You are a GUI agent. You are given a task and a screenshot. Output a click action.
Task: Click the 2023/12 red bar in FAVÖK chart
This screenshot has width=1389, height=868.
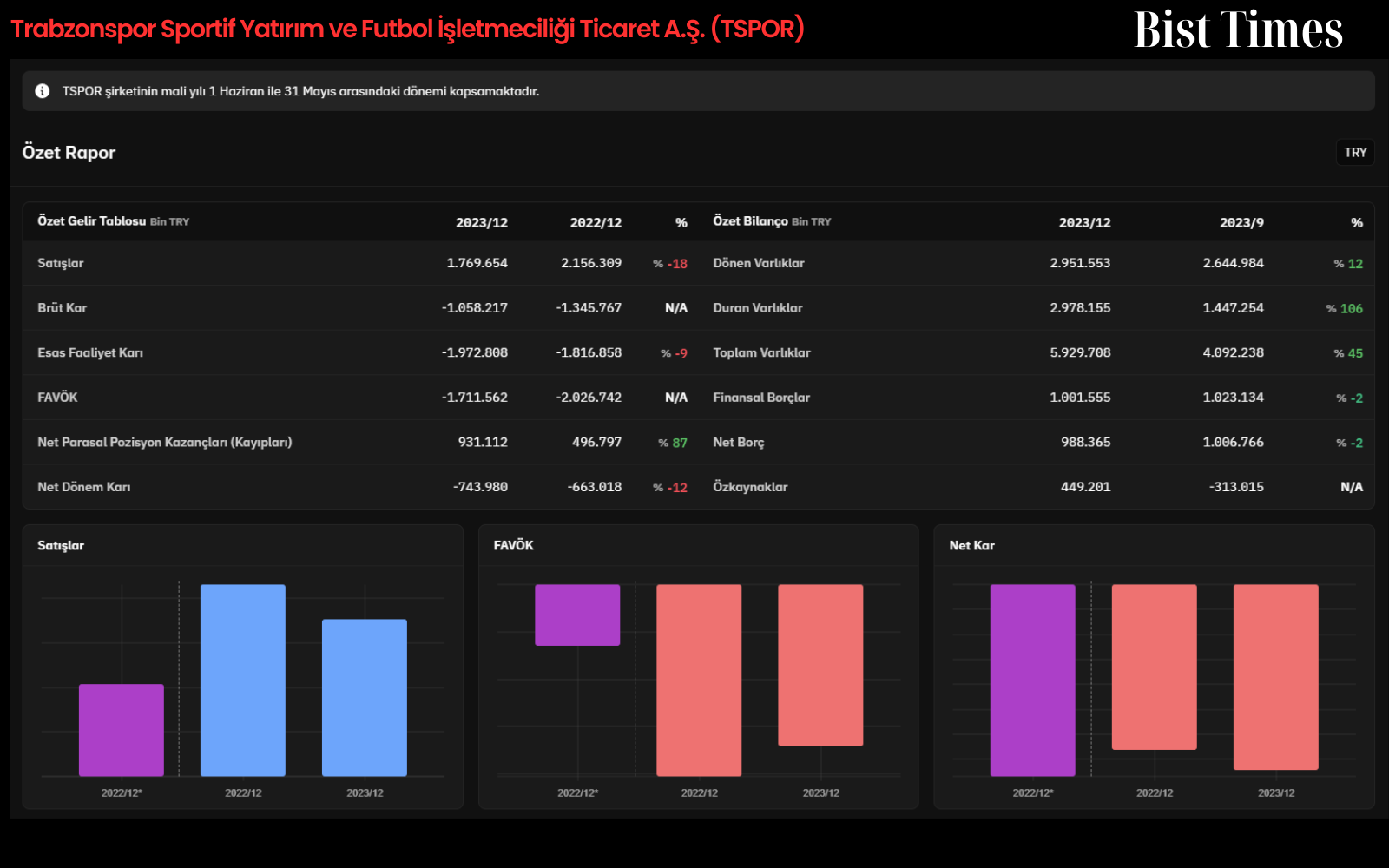tap(820, 665)
